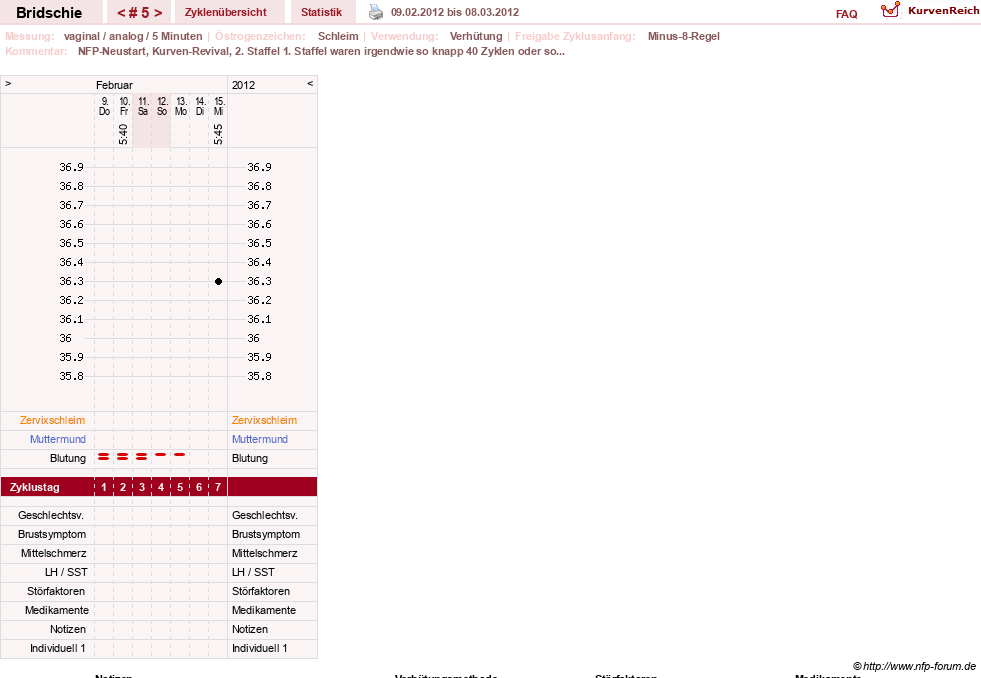
Task: Click the right Muttermund label
Action: point(260,439)
